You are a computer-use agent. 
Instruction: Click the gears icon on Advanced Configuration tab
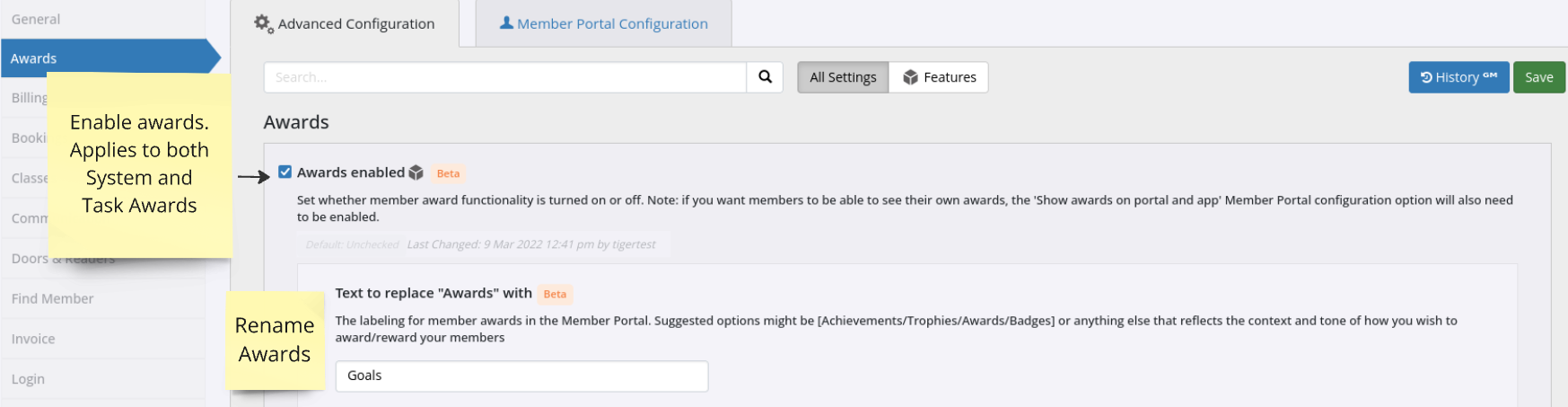tap(263, 23)
